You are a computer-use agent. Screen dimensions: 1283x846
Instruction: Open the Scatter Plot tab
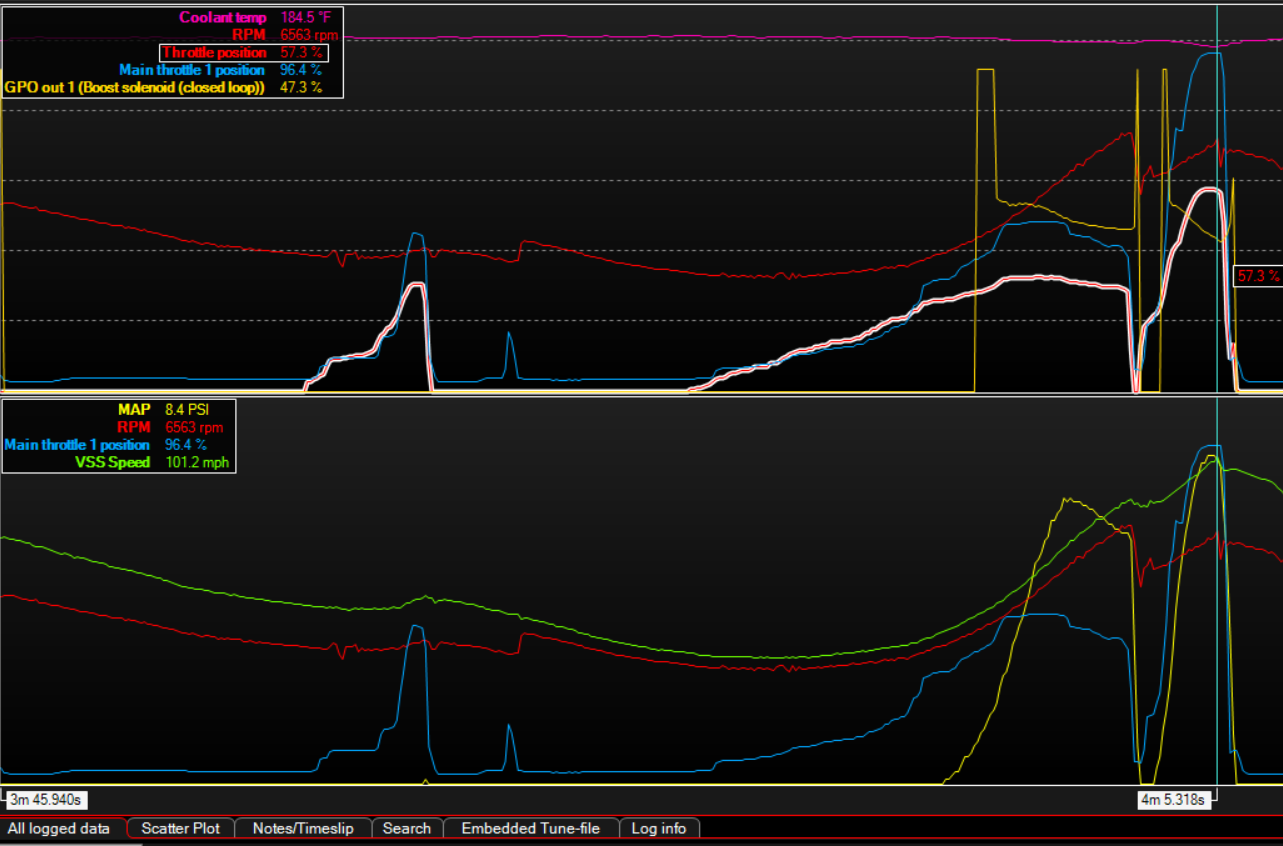click(x=181, y=828)
